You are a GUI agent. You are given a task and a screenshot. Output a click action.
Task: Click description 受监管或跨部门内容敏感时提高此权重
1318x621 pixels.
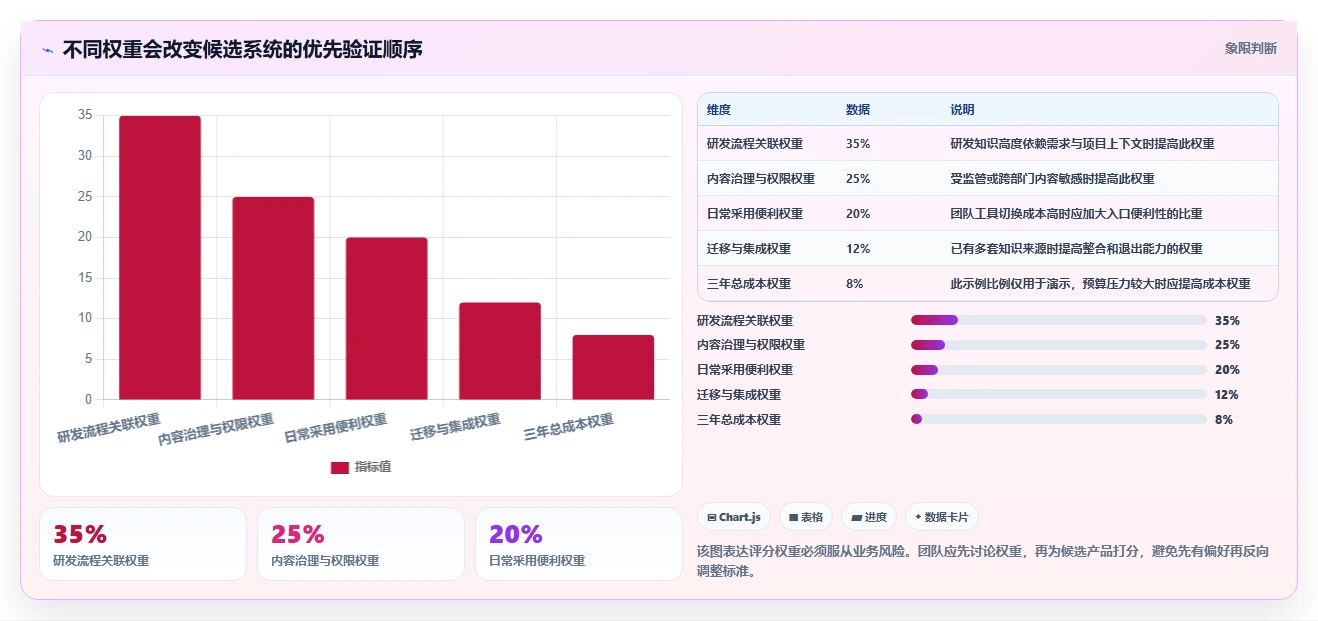click(x=1052, y=179)
